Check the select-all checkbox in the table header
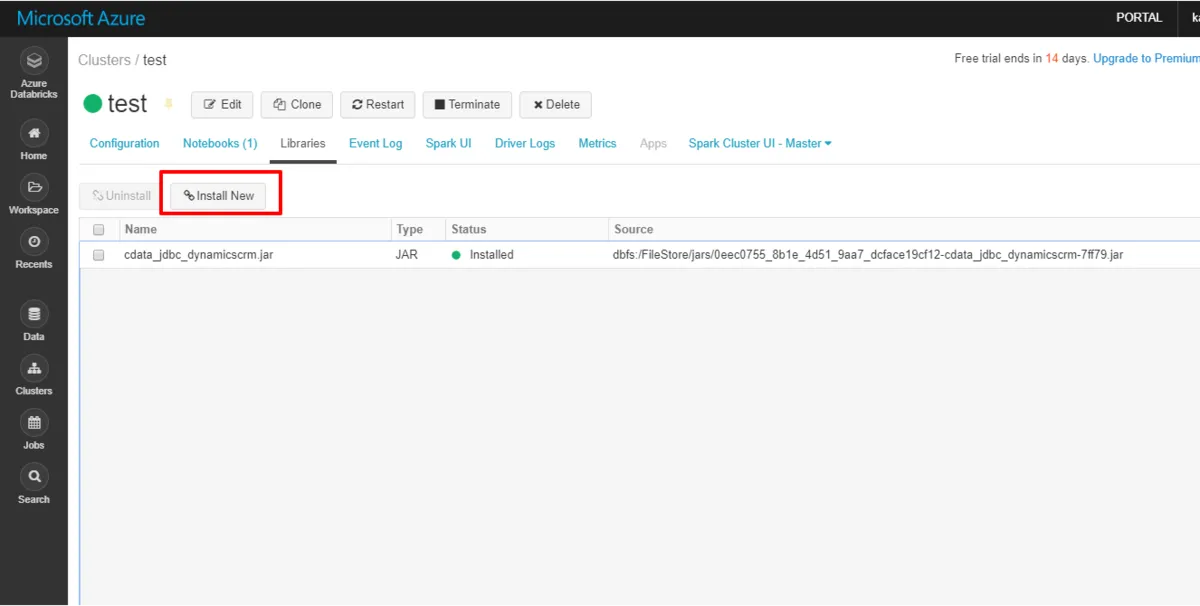Viewport: 1200px width, 606px height. click(98, 229)
